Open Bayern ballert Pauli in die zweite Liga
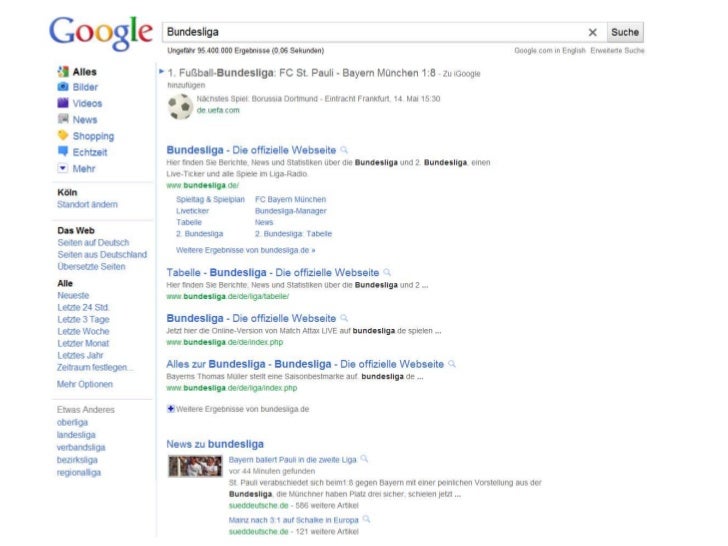Viewport: 728px width, 546px height. tap(292, 460)
